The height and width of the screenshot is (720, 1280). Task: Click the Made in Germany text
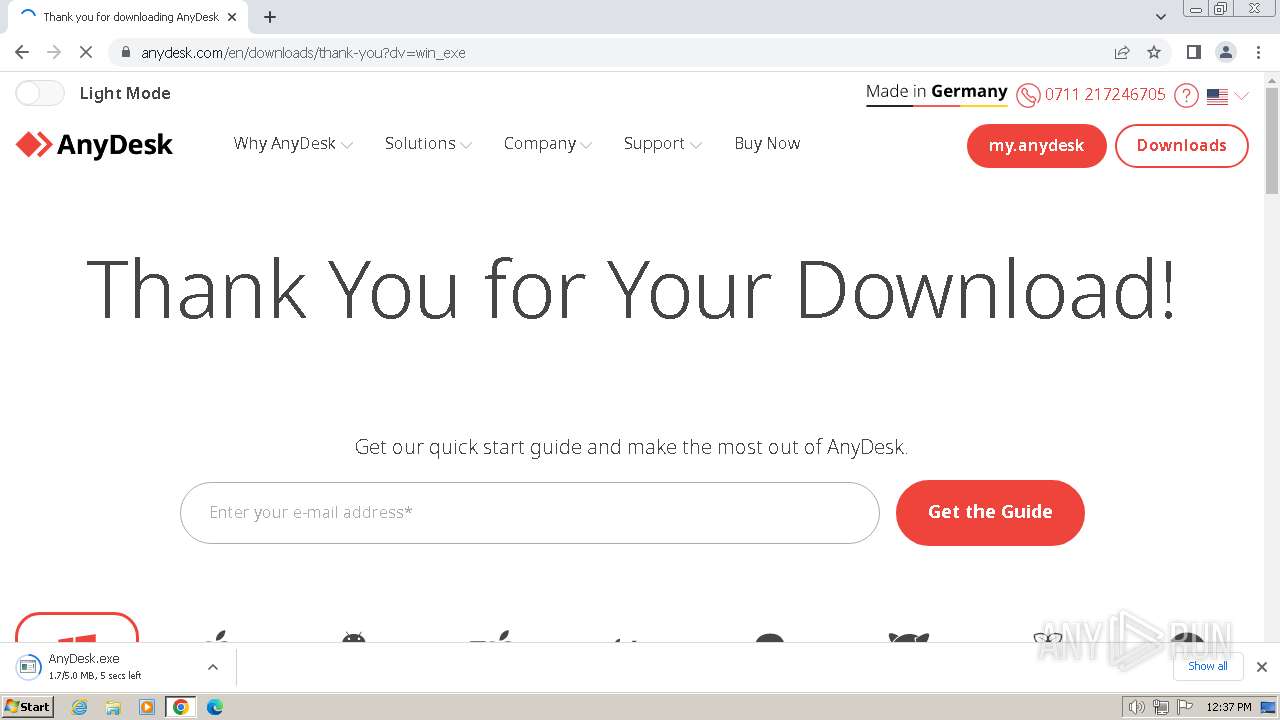pyautogui.click(x=937, y=91)
